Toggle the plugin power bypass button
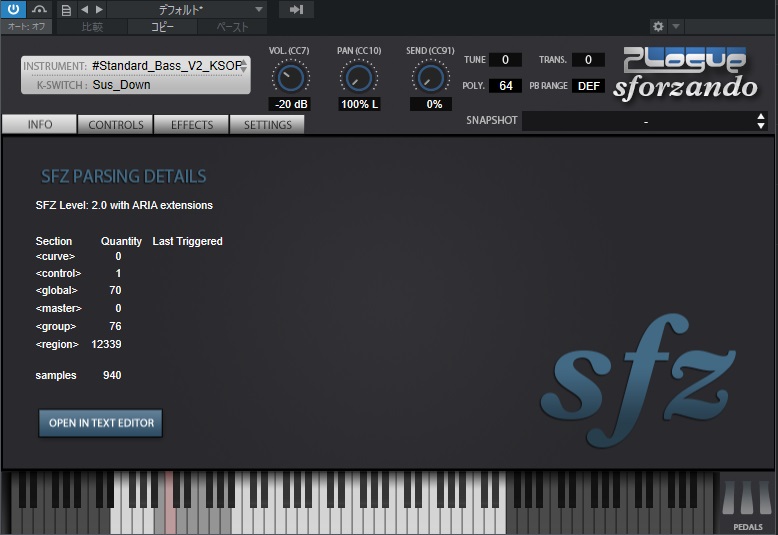 (x=14, y=9)
